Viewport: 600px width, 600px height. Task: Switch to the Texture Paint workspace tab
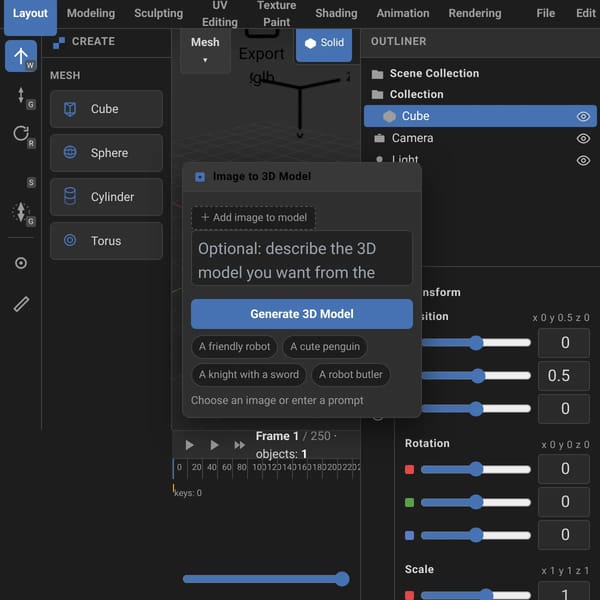[276, 14]
